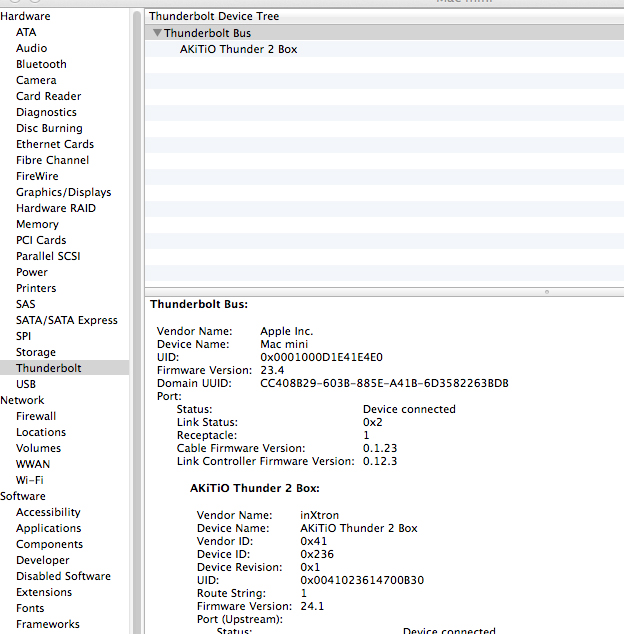Click Link Controller Firmware Version value 0.12.3
624x634 pixels.
click(380, 461)
